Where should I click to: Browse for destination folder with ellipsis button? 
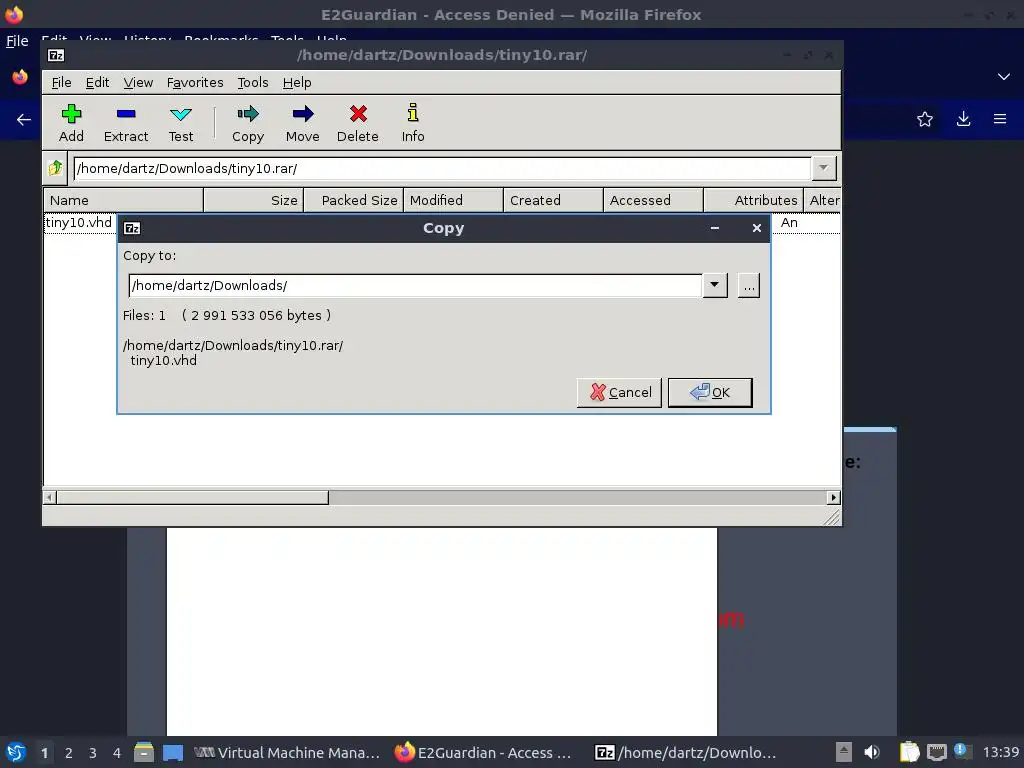(x=748, y=285)
